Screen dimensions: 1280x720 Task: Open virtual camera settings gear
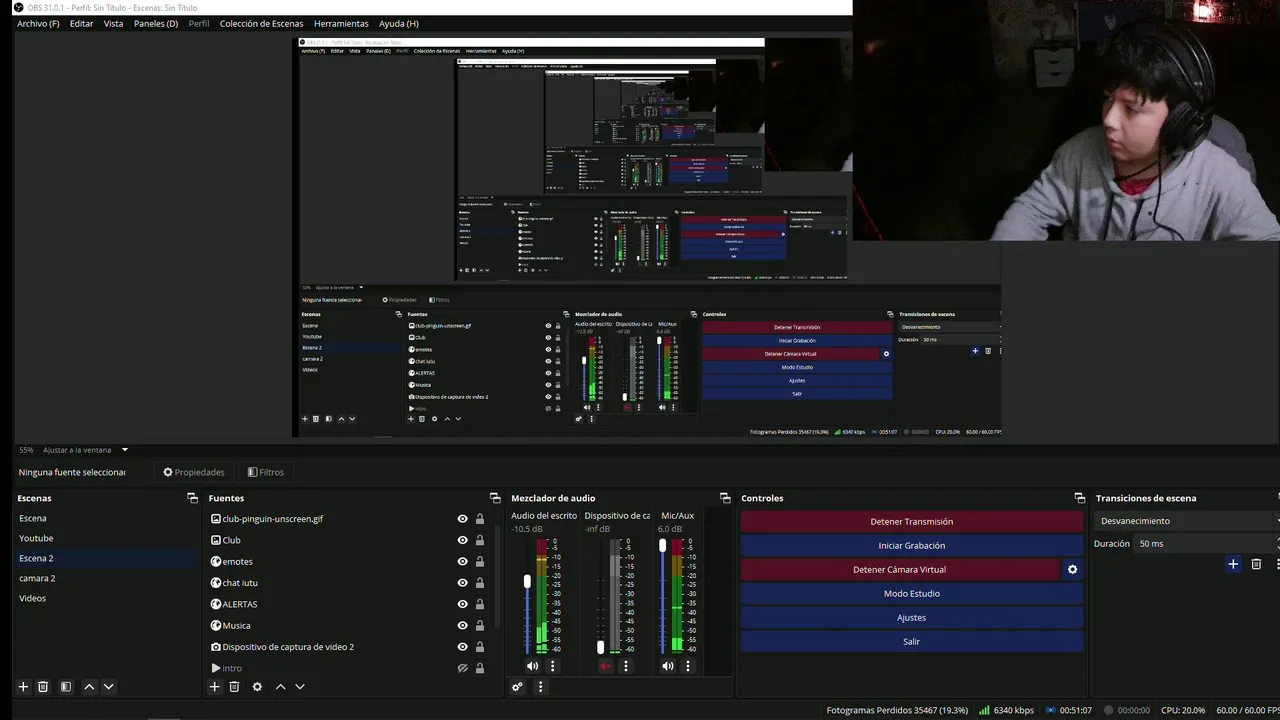pos(1072,569)
